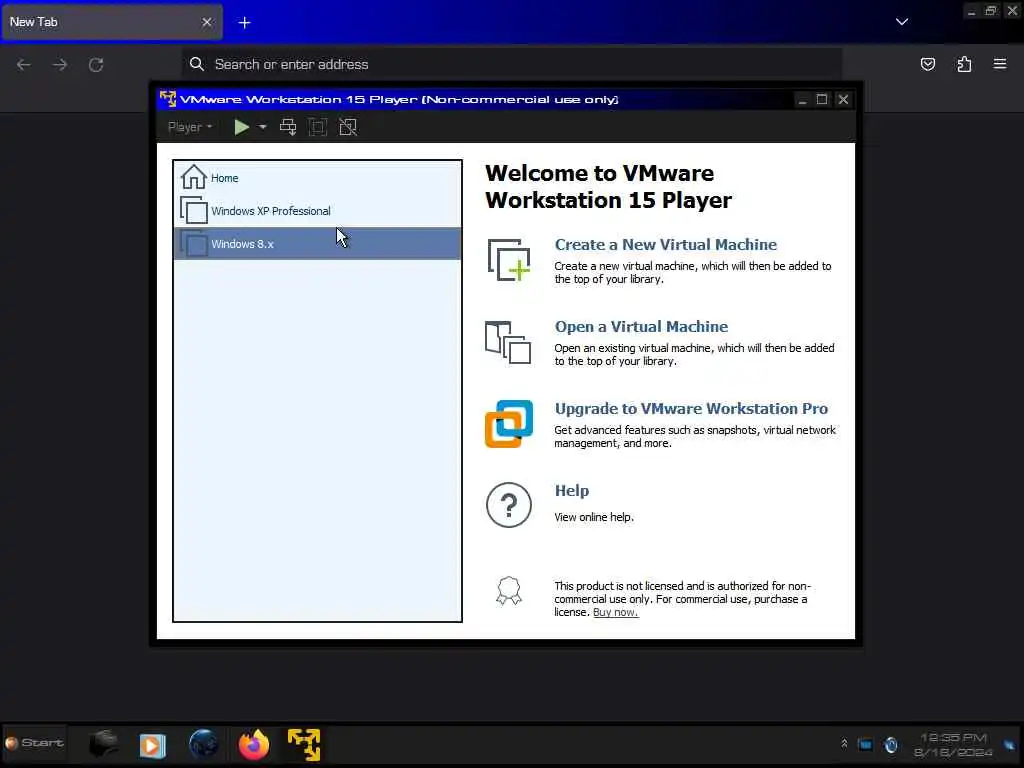This screenshot has width=1024, height=768.
Task: Focus the Search or enter address field
Action: [511, 64]
